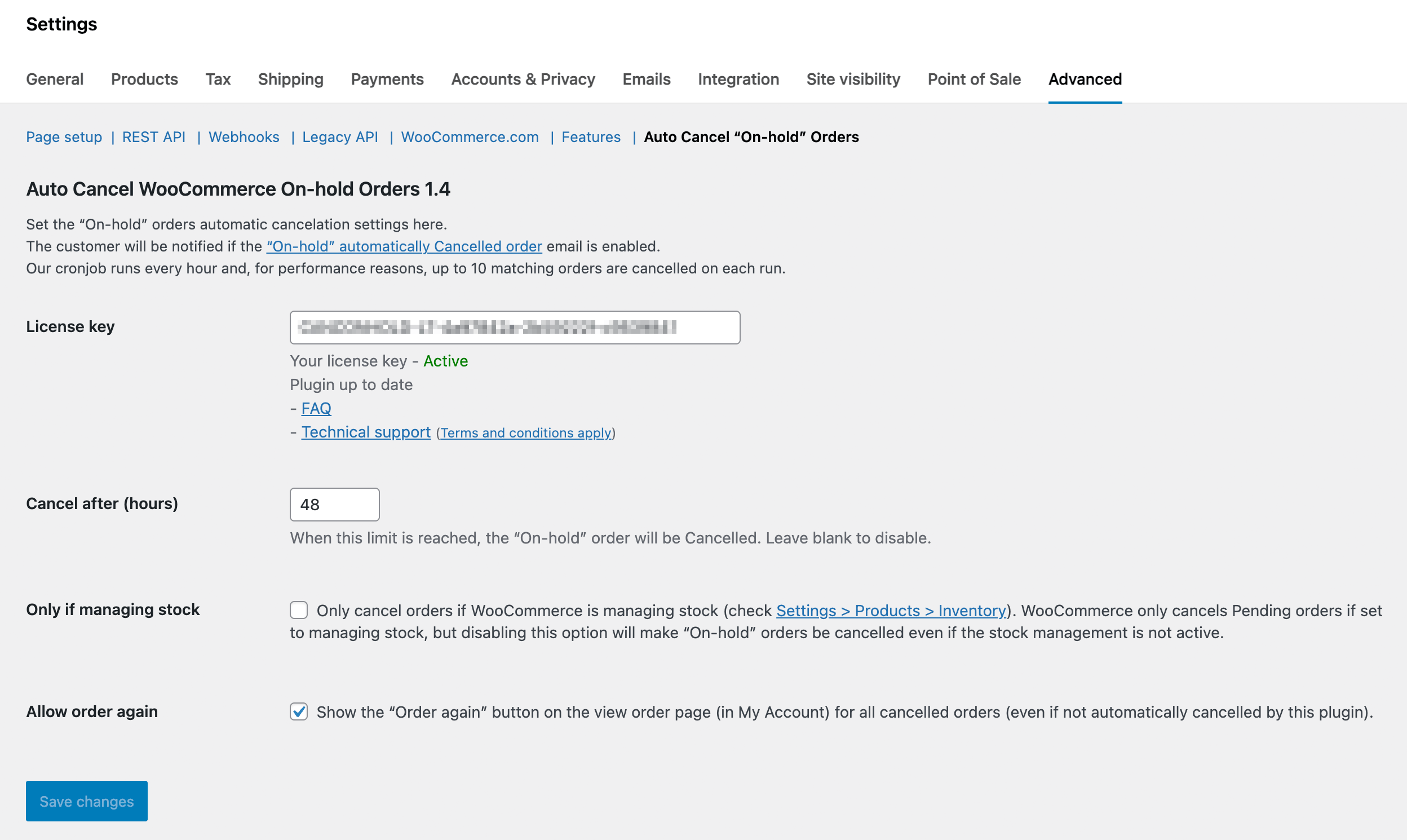Open the Tax tab
The image size is (1407, 840).
tap(218, 79)
